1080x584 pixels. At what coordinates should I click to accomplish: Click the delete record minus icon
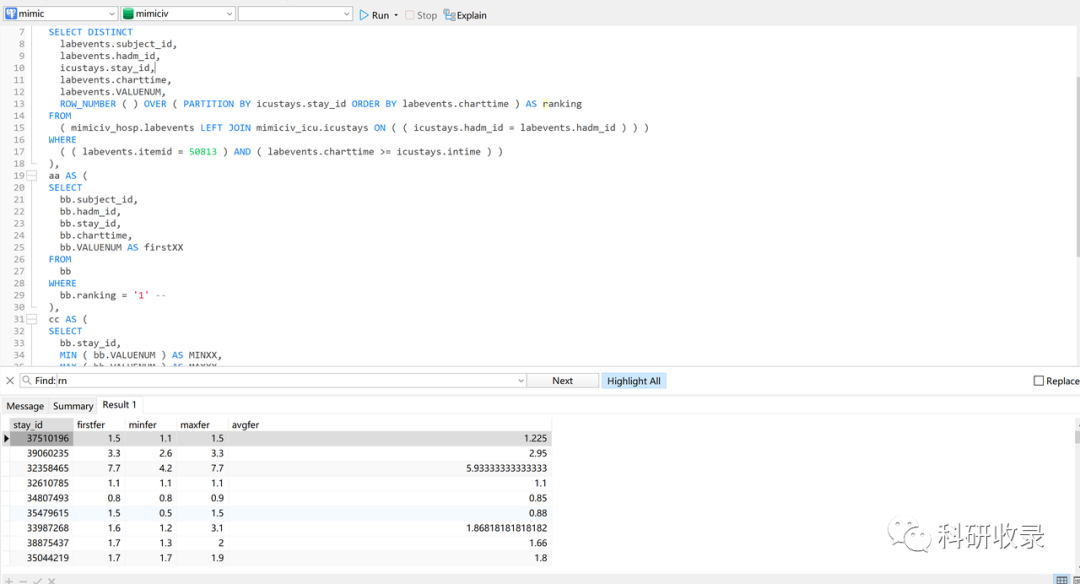23,581
